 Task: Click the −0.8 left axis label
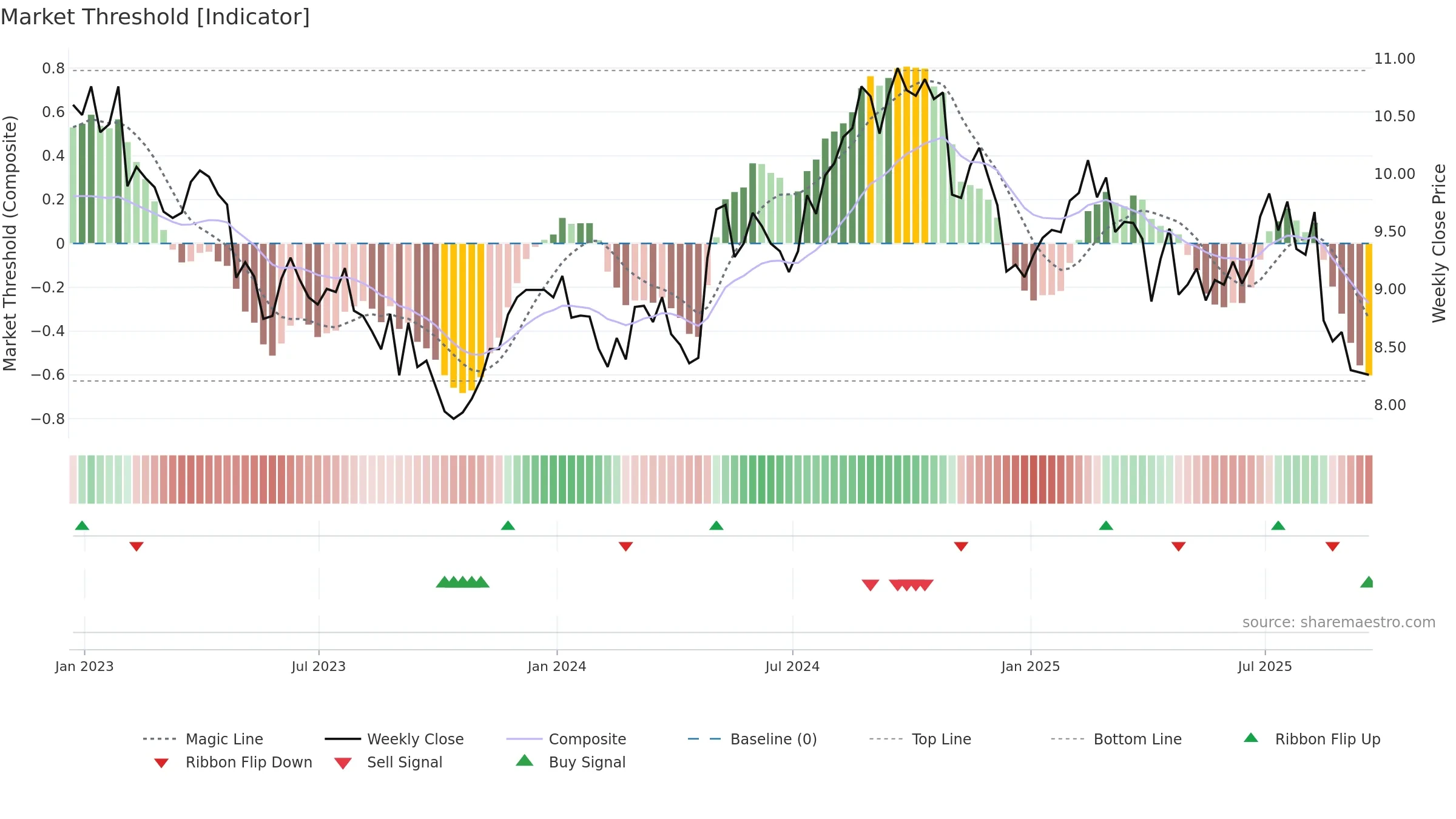[x=48, y=419]
